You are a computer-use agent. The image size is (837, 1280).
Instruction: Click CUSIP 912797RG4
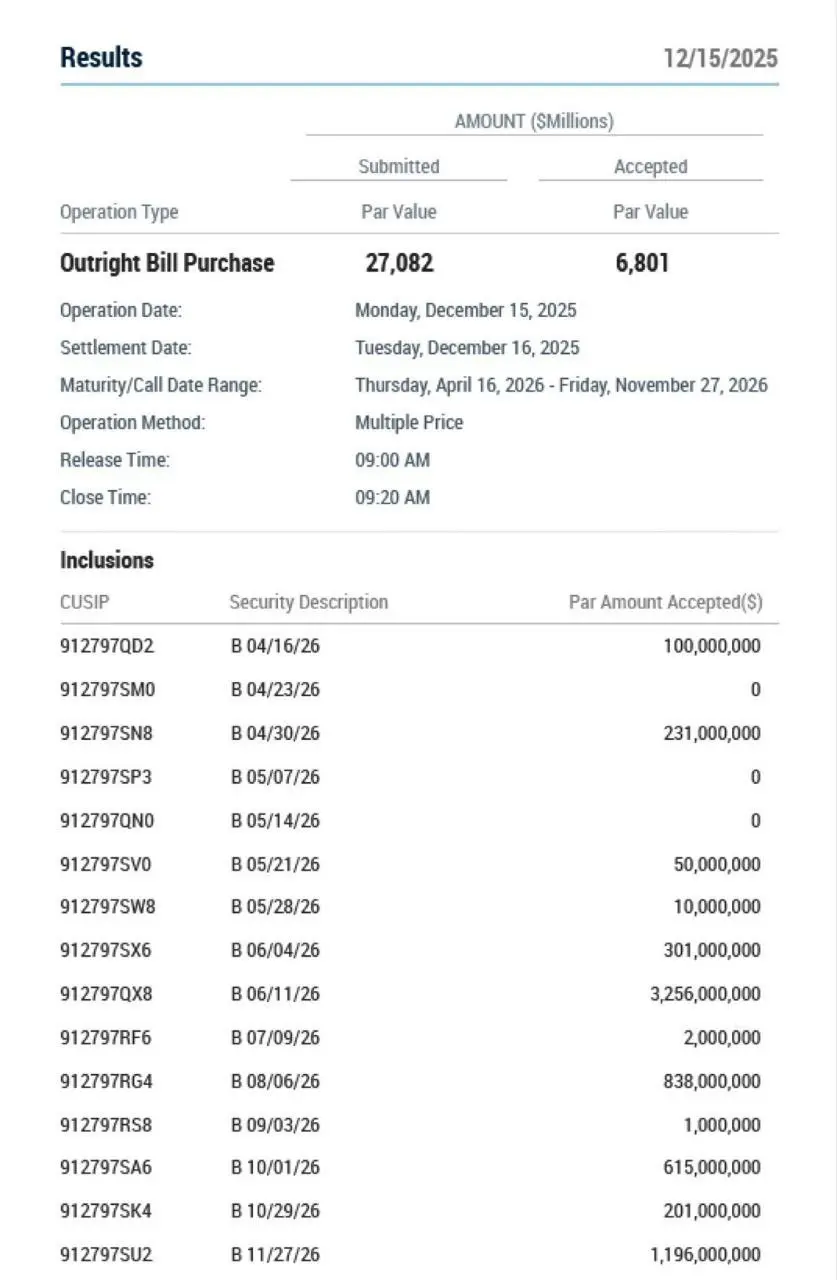tap(106, 1081)
